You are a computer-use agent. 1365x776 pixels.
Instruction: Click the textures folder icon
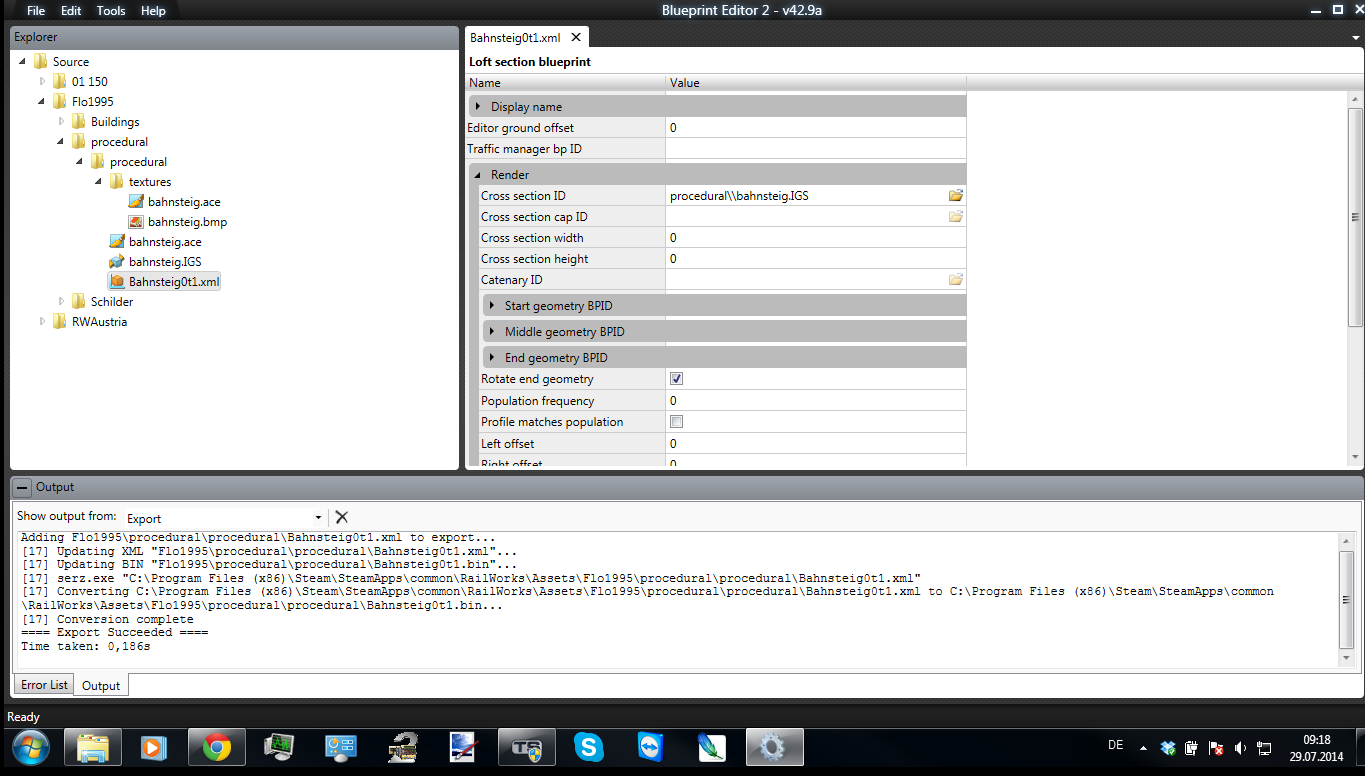(117, 181)
